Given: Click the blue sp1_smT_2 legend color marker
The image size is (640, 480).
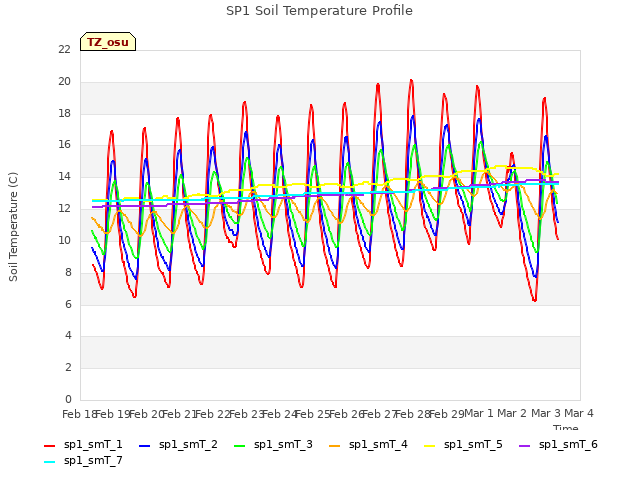Looking at the screenshot, I should point(144,446).
